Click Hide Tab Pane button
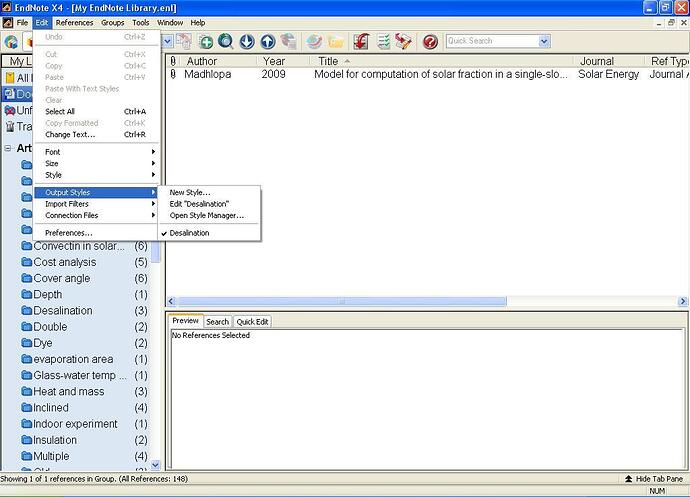 click(x=654, y=479)
